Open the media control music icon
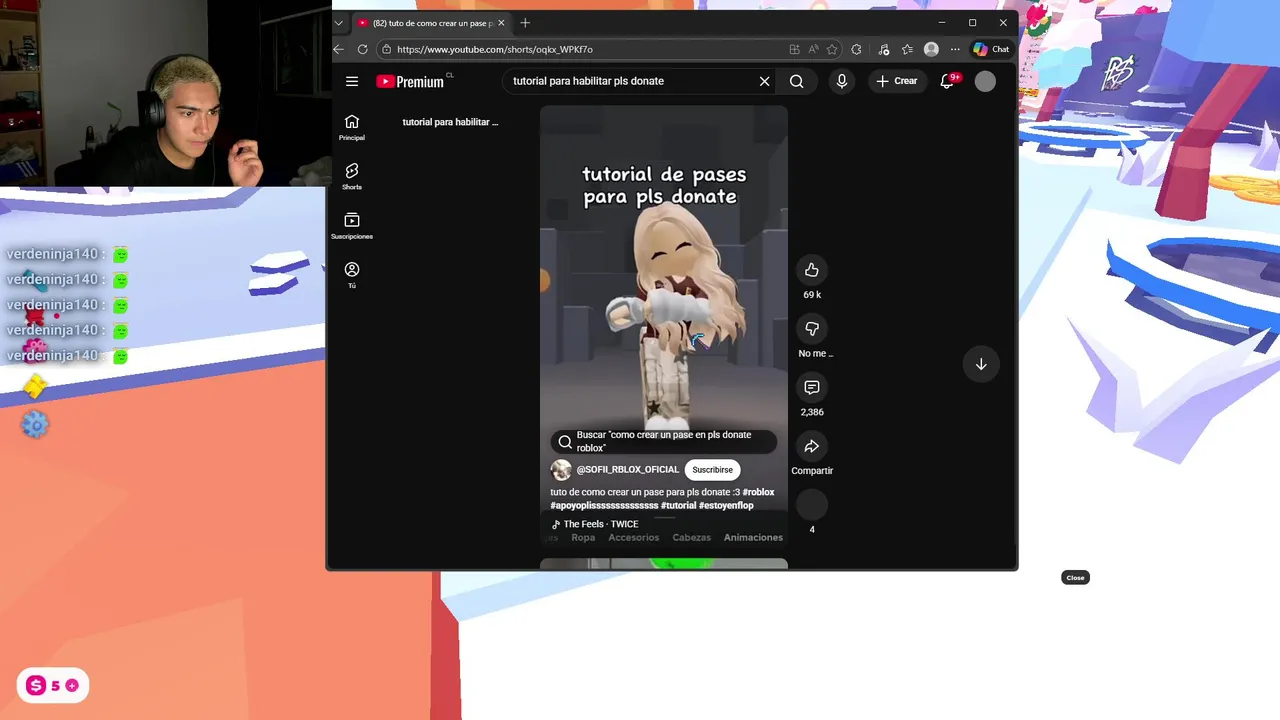 [x=883, y=49]
